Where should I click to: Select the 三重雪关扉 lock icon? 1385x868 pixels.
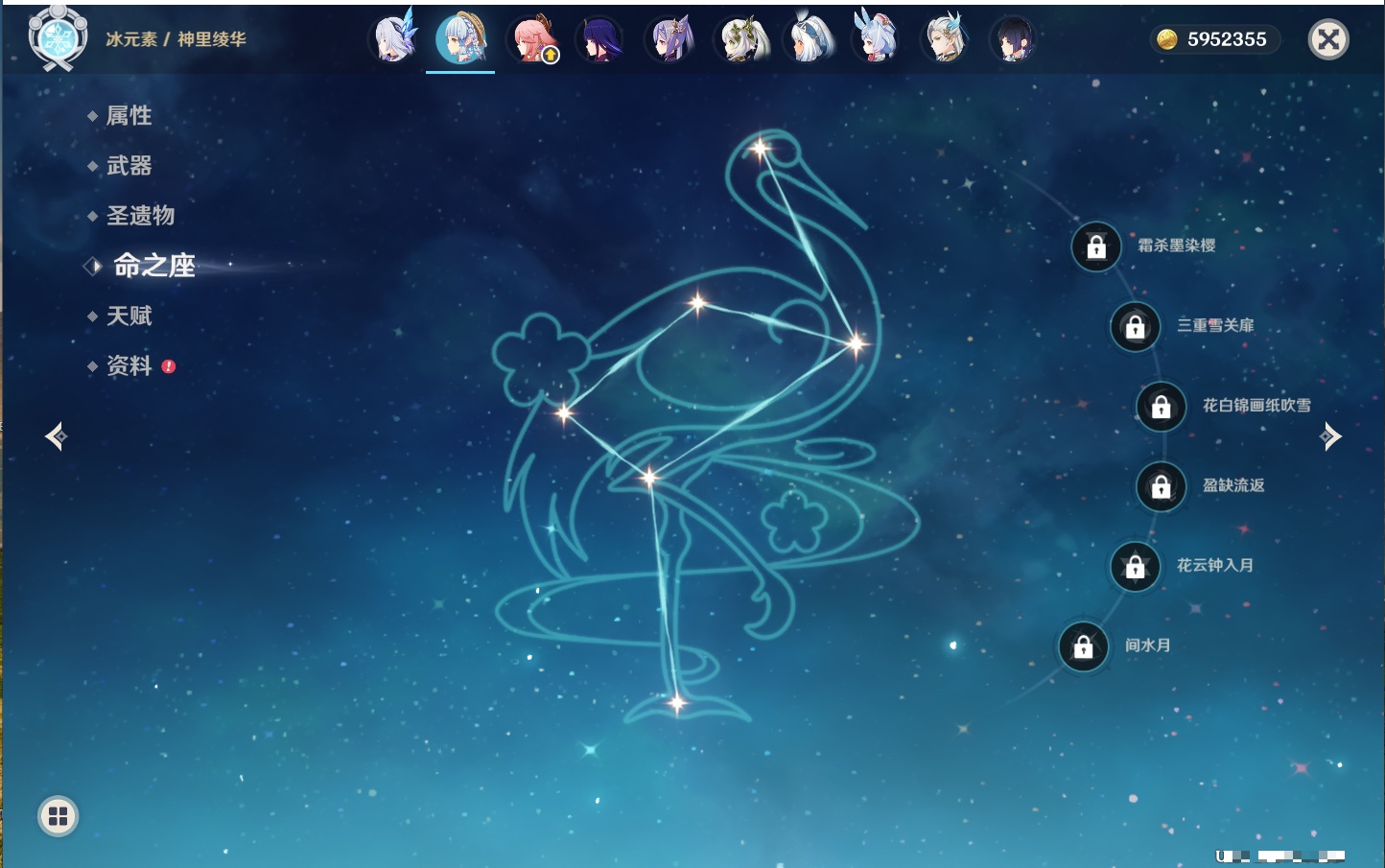point(1135,326)
